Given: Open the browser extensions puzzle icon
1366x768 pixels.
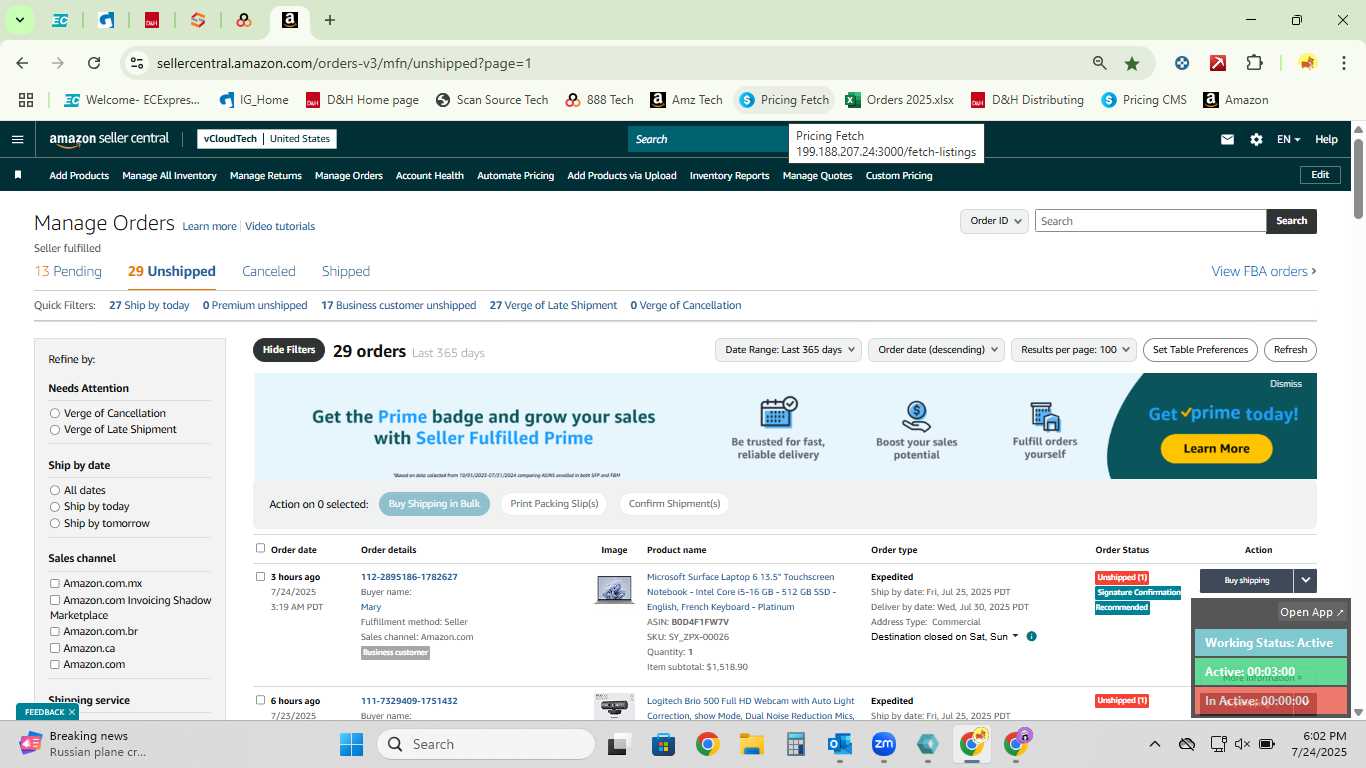Looking at the screenshot, I should pos(1254,63).
